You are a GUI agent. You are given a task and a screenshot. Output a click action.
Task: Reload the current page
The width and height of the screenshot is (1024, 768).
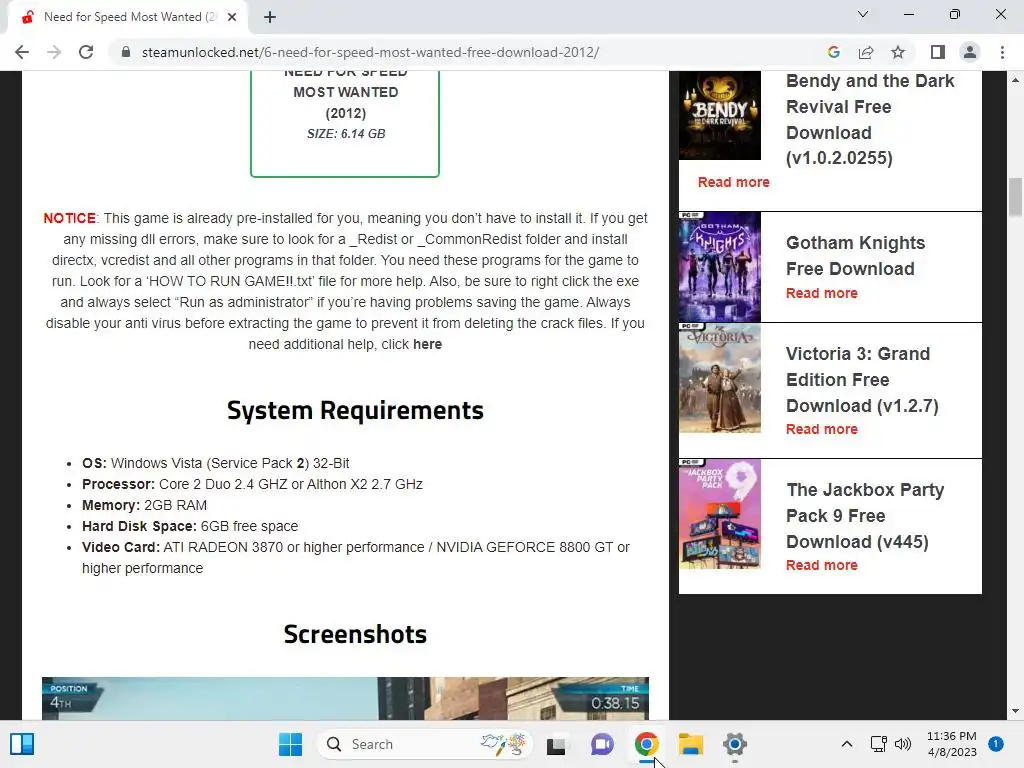[x=86, y=52]
